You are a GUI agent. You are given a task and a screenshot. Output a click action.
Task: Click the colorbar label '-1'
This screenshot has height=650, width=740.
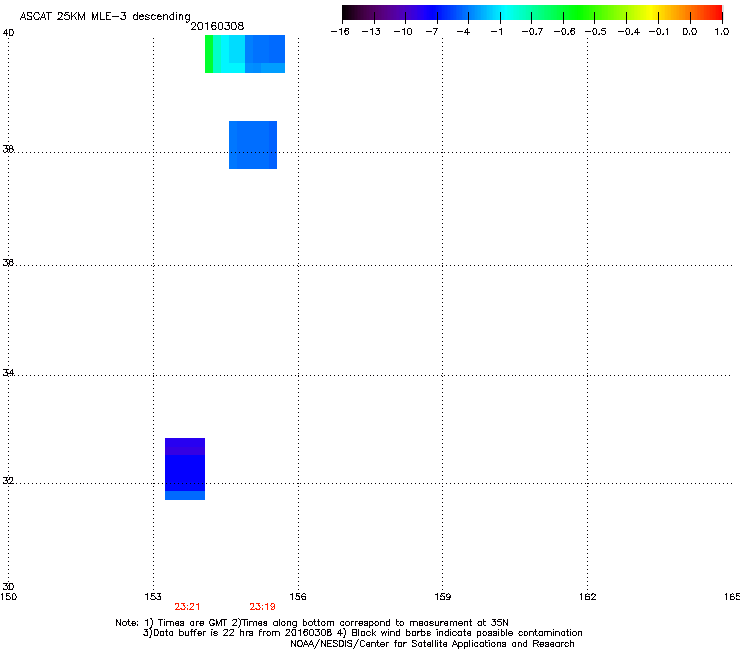[x=496, y=32]
